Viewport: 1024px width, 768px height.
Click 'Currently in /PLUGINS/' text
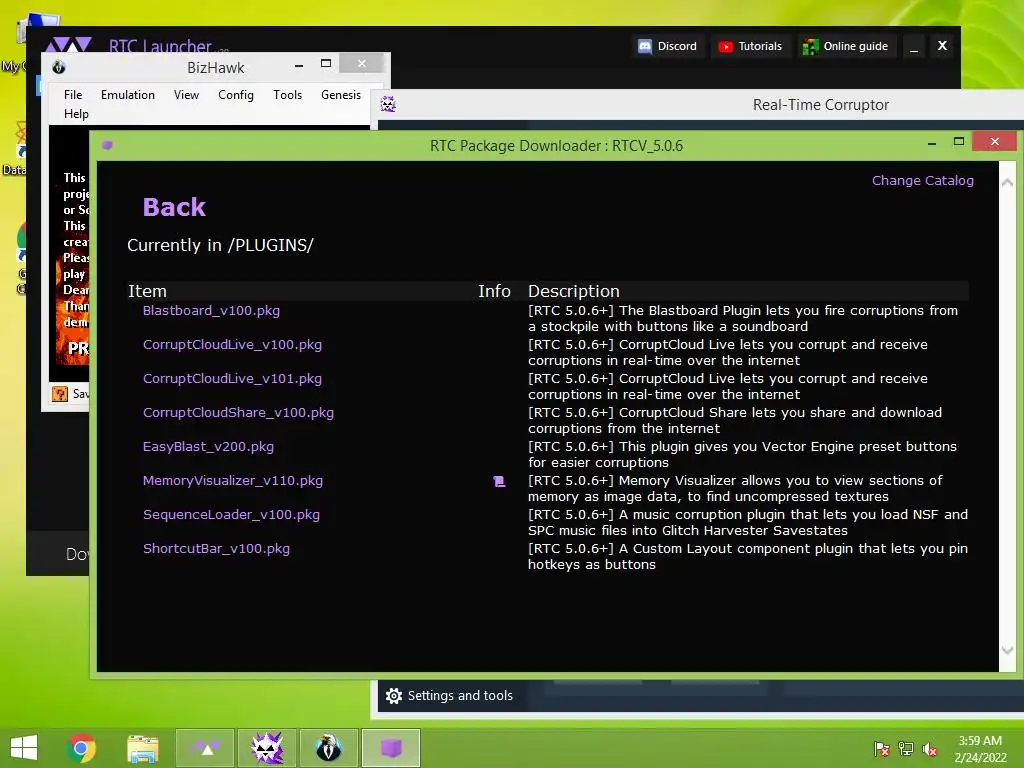coord(220,245)
